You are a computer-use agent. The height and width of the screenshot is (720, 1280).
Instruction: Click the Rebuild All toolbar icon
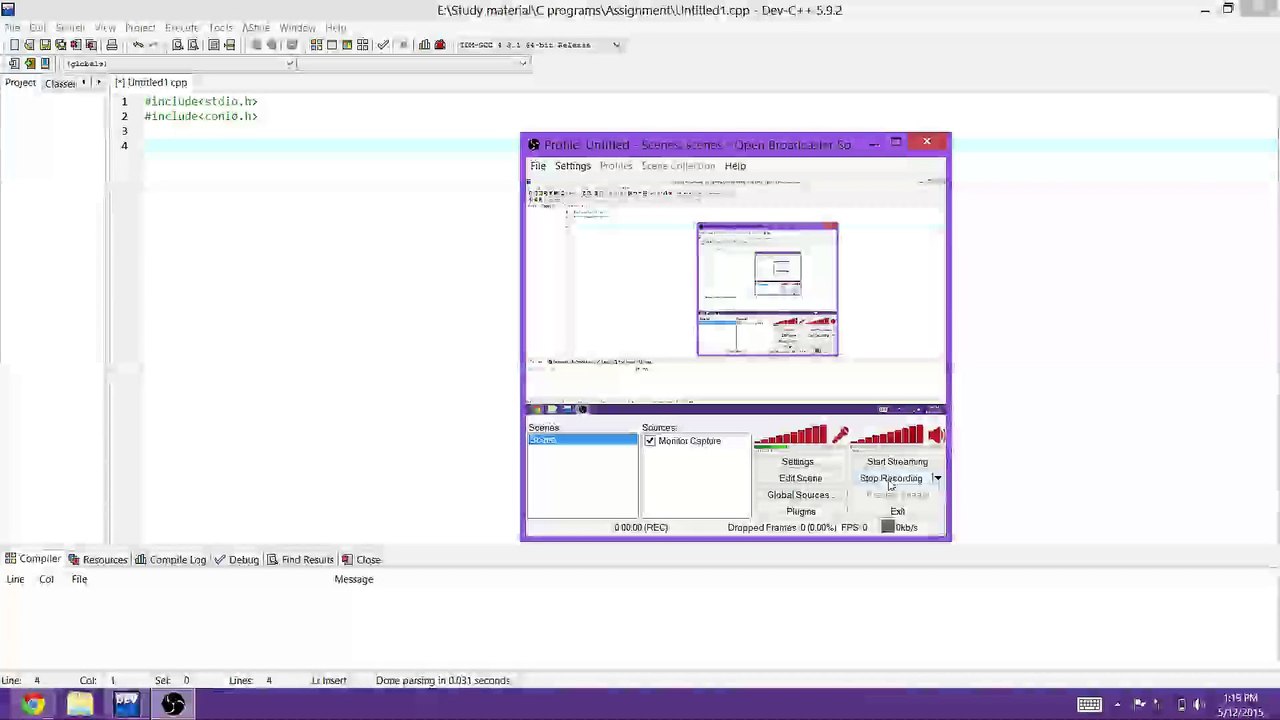point(363,45)
